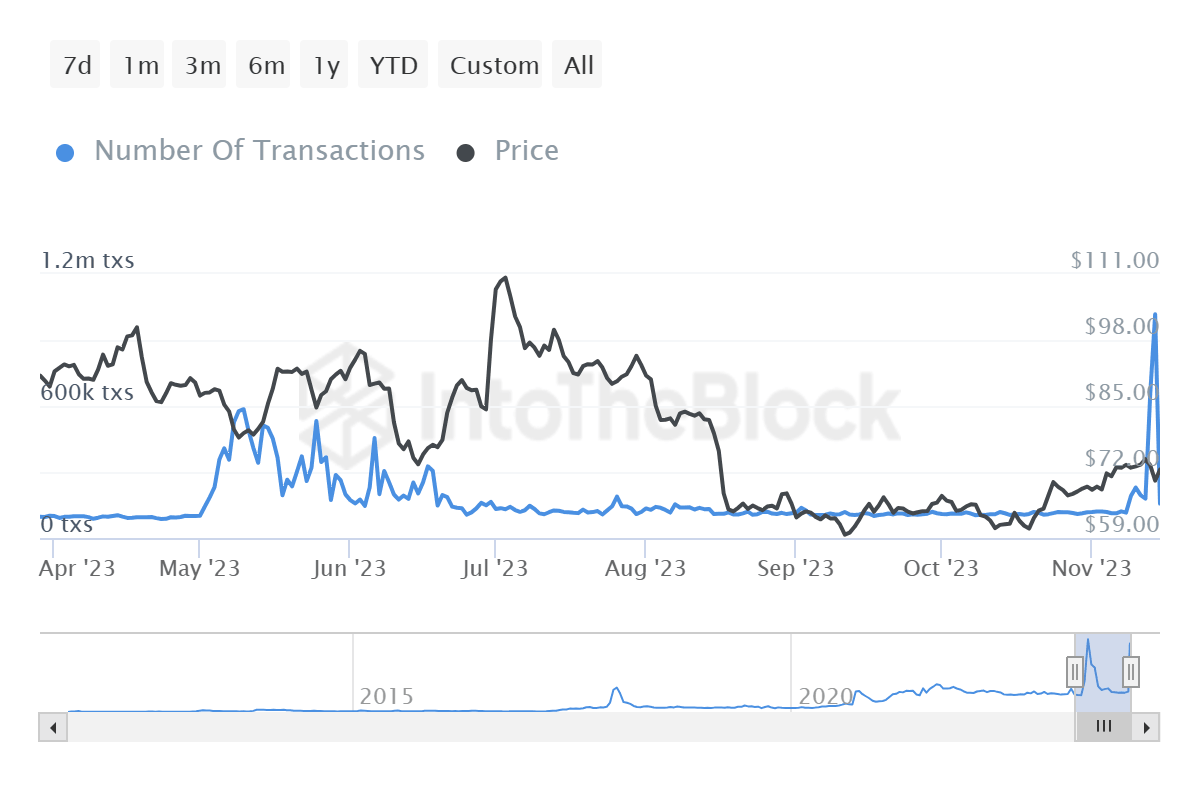Switch to the 1m time range tab

pyautogui.click(x=136, y=64)
